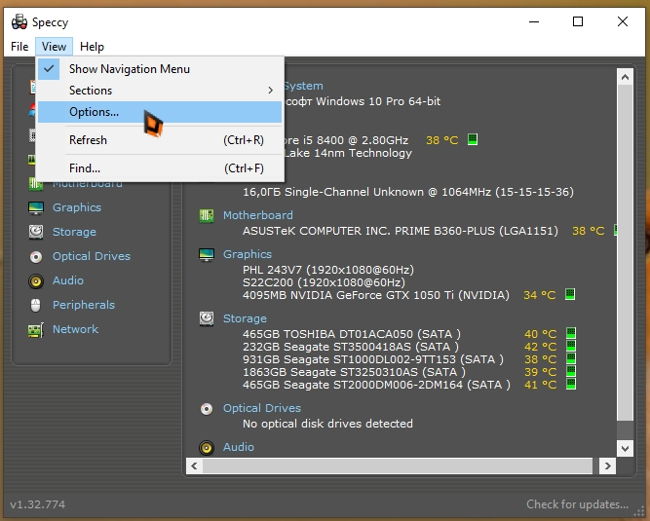Open Optical Drives heading in summary
Image resolution: width=650 pixels, height=521 pixels.
tap(262, 408)
